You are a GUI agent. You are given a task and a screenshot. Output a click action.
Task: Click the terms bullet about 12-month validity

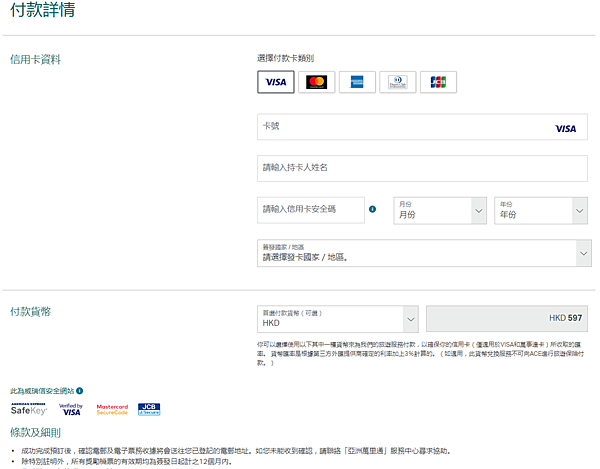(x=126, y=461)
